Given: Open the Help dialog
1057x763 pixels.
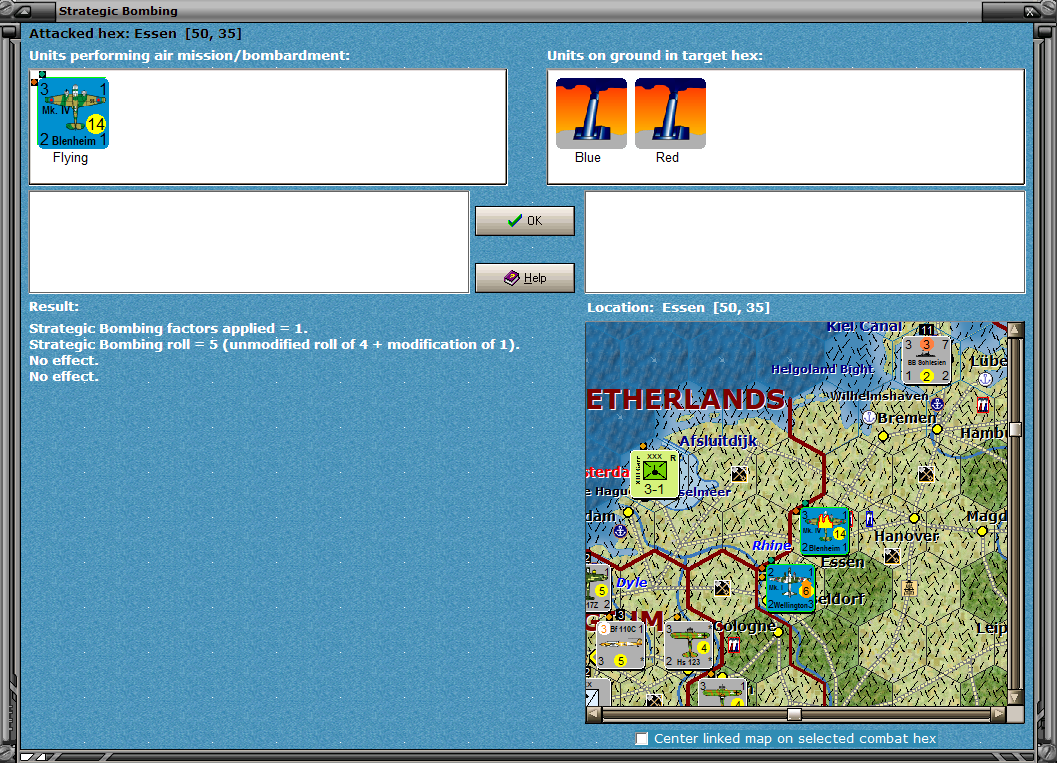Looking at the screenshot, I should [x=524, y=277].
